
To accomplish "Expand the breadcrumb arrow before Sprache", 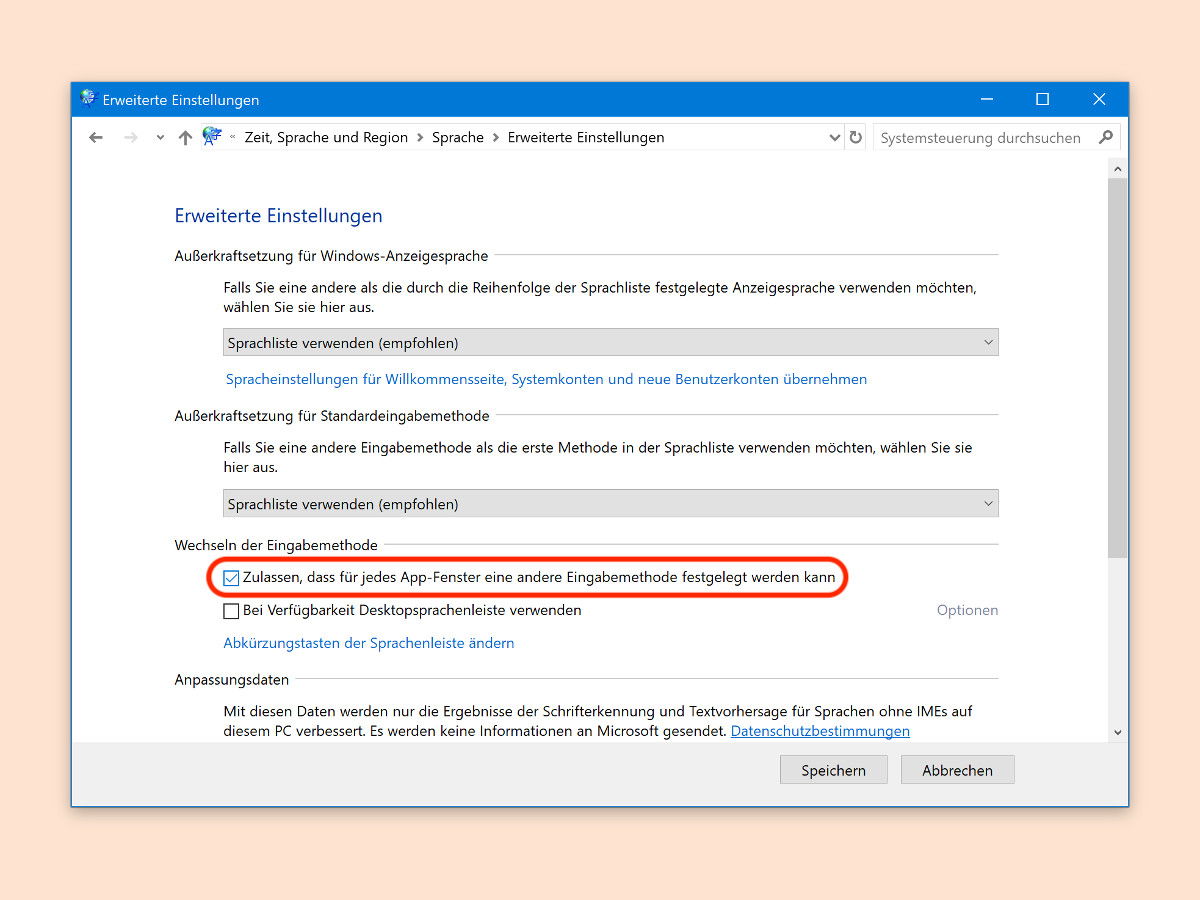I will (x=420, y=138).
